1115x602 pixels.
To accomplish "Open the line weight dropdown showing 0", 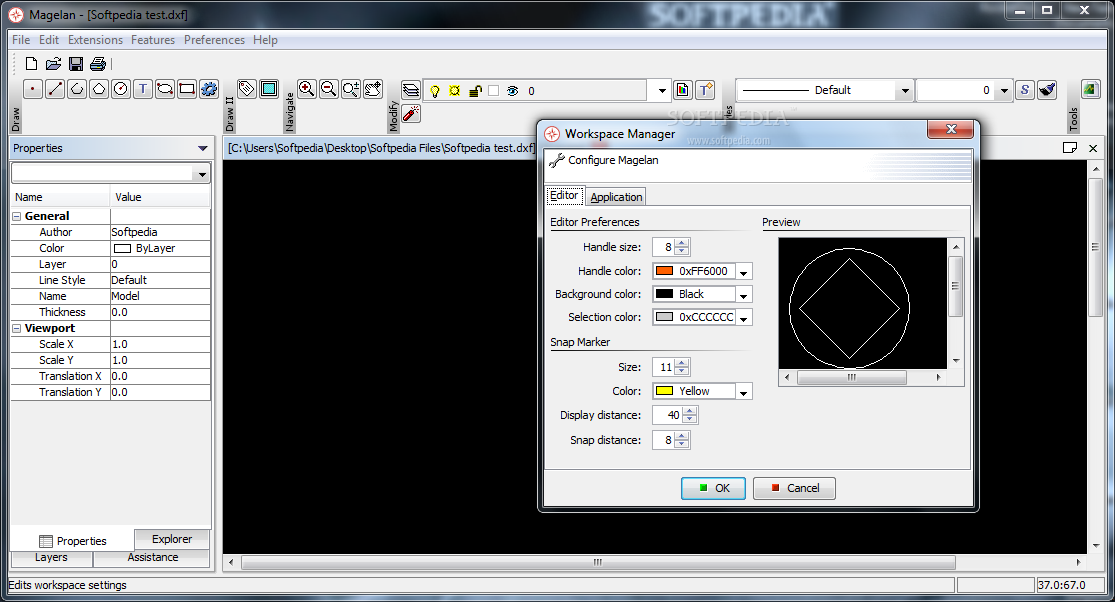I will click(x=1004, y=90).
